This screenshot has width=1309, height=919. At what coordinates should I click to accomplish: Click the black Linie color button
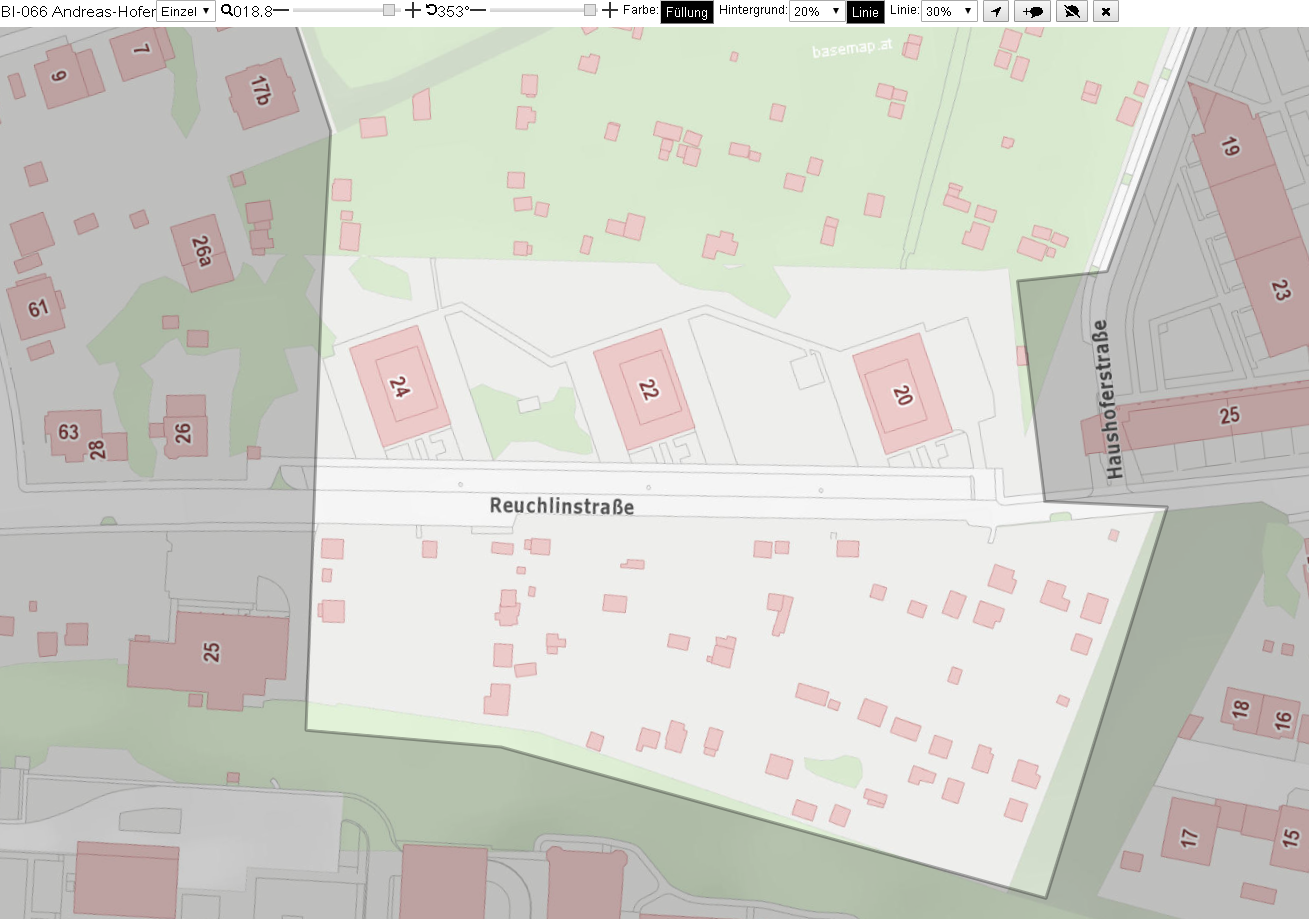pos(865,12)
